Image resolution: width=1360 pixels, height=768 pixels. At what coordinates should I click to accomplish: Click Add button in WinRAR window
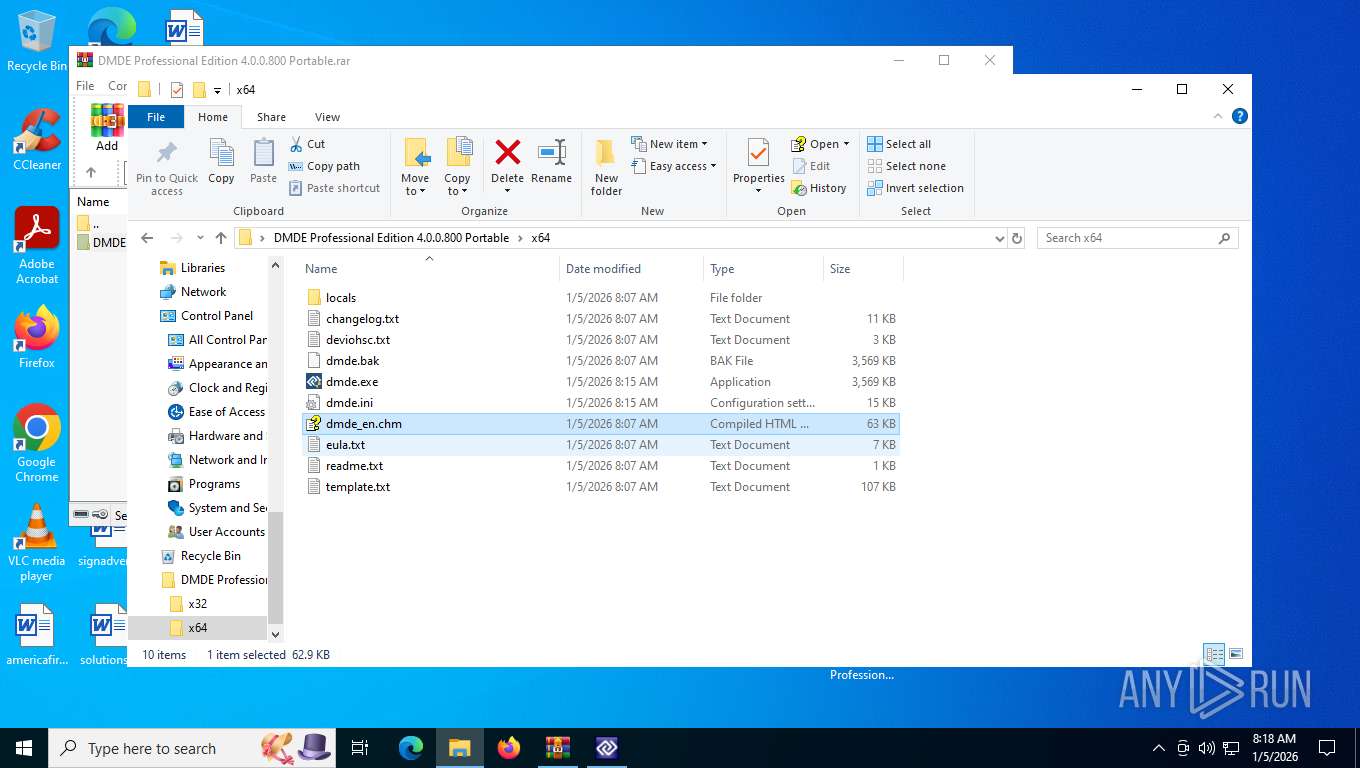107,127
